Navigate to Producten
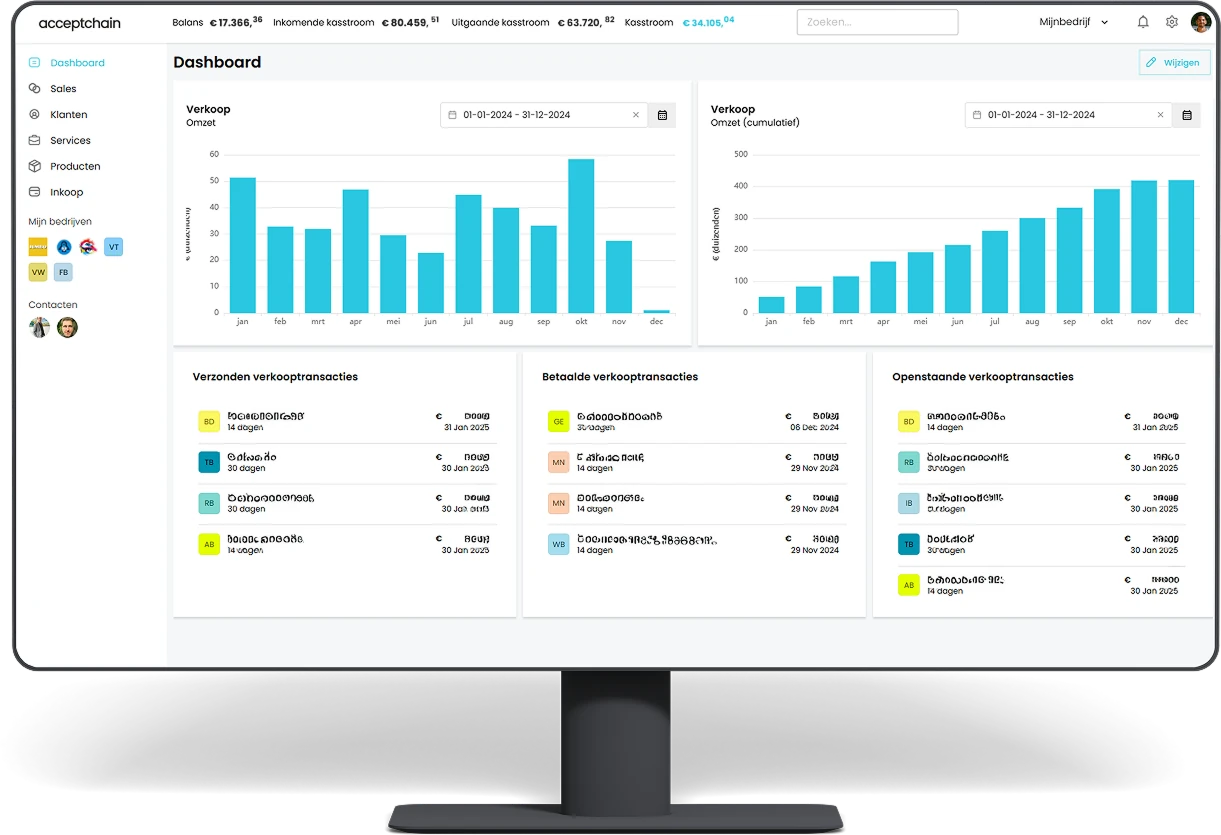The height and width of the screenshot is (835, 1221). click(x=75, y=167)
